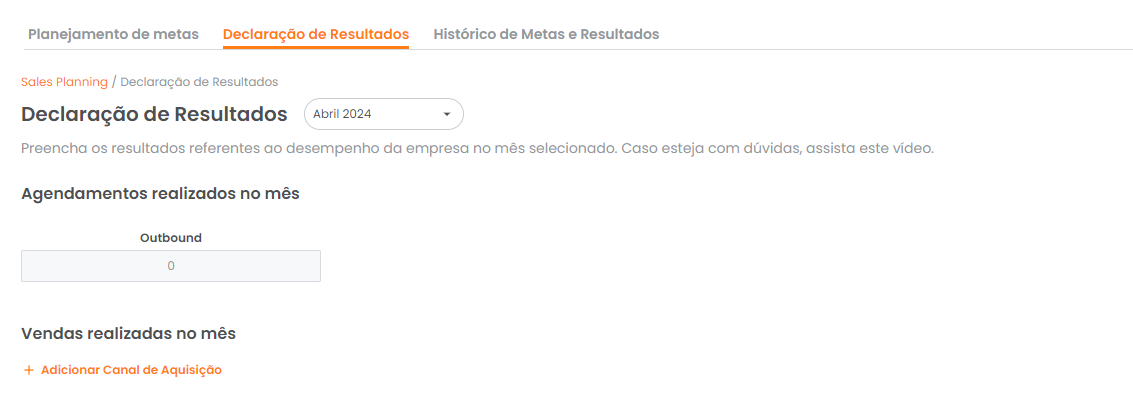The image size is (1133, 407).
Task: Click the slash separator in breadcrumb
Action: [x=114, y=81]
